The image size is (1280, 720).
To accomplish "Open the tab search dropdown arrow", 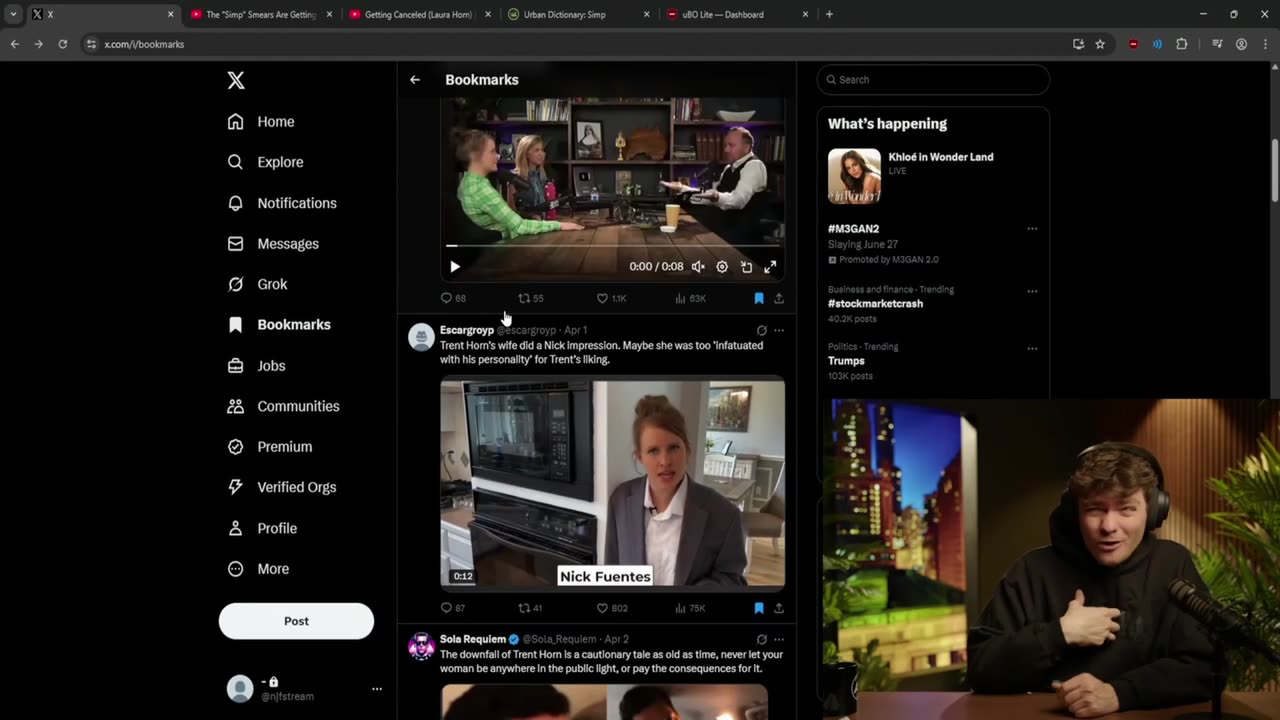I will point(13,15).
